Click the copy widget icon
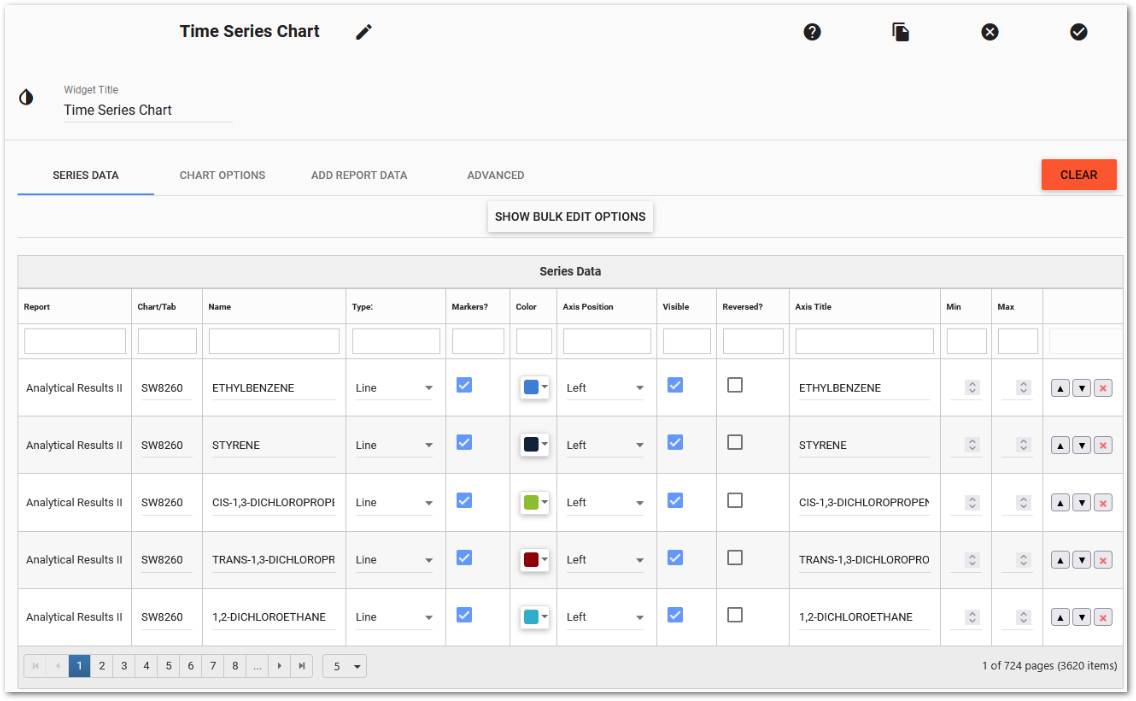1136x701 pixels. (x=901, y=32)
